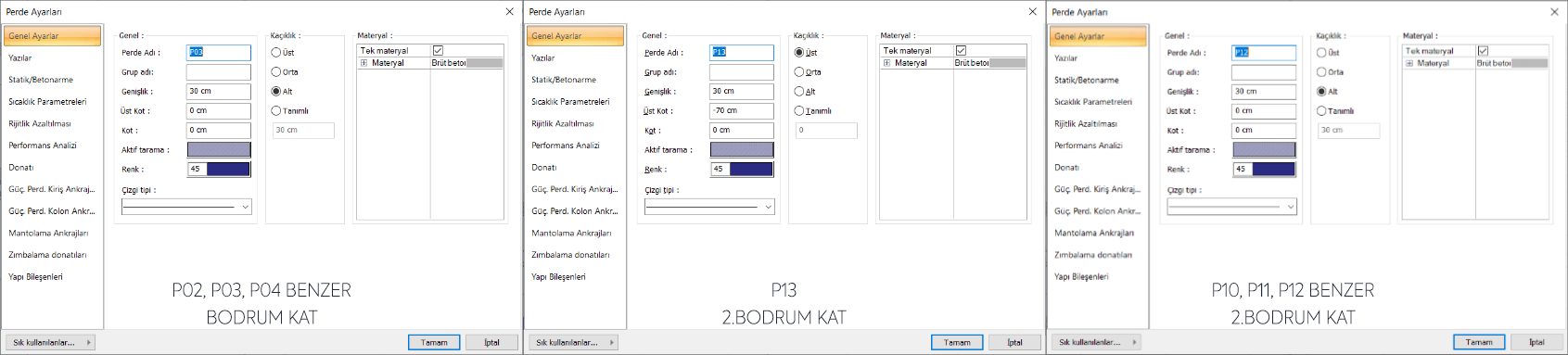The width and height of the screenshot is (1568, 355).
Task: Click Grup adı field in P12 dialog
Action: (1264, 72)
